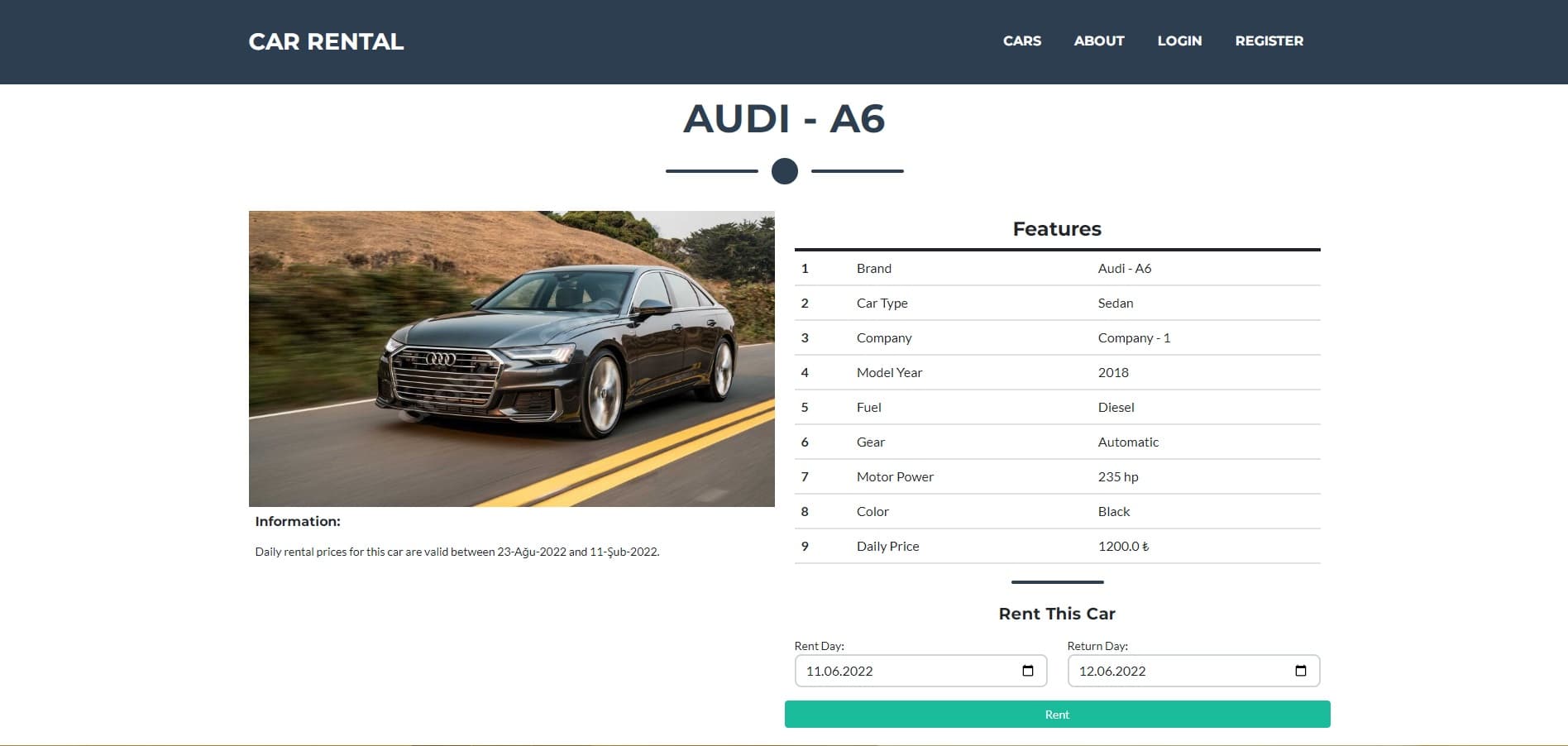1568x746 pixels.
Task: Go to the LOGIN page
Action: (1179, 41)
